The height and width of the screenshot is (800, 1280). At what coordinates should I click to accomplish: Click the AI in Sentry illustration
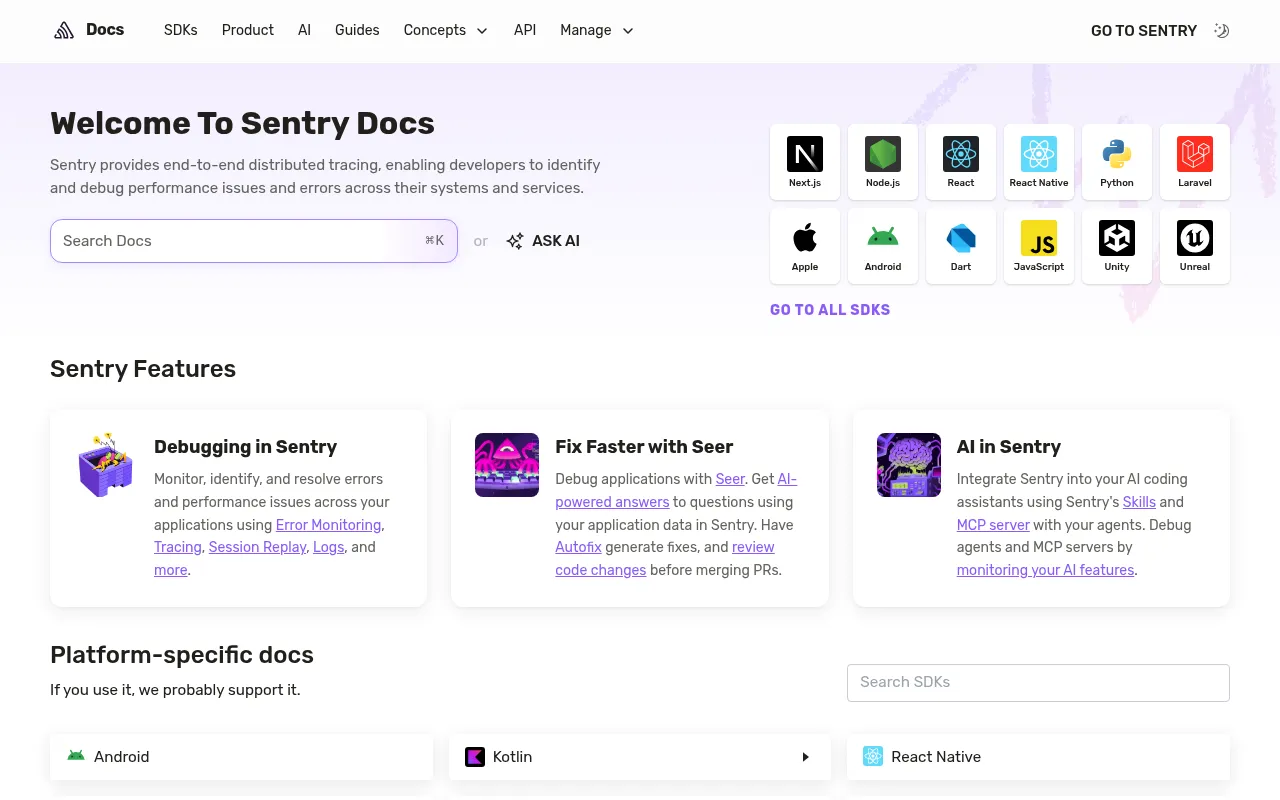point(909,465)
